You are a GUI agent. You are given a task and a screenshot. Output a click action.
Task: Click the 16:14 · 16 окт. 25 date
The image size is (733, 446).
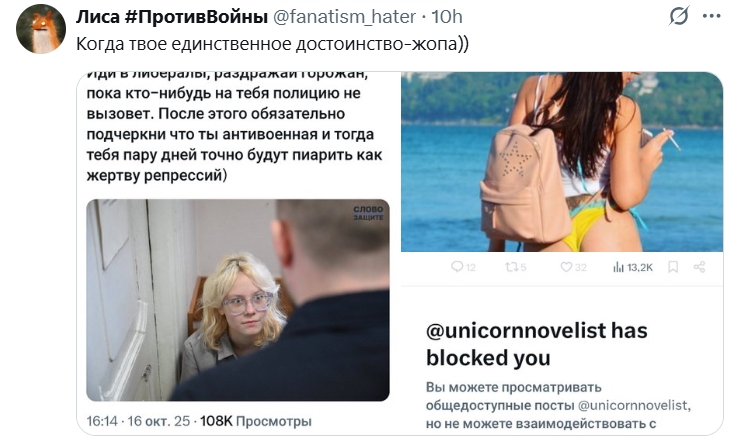click(x=138, y=421)
